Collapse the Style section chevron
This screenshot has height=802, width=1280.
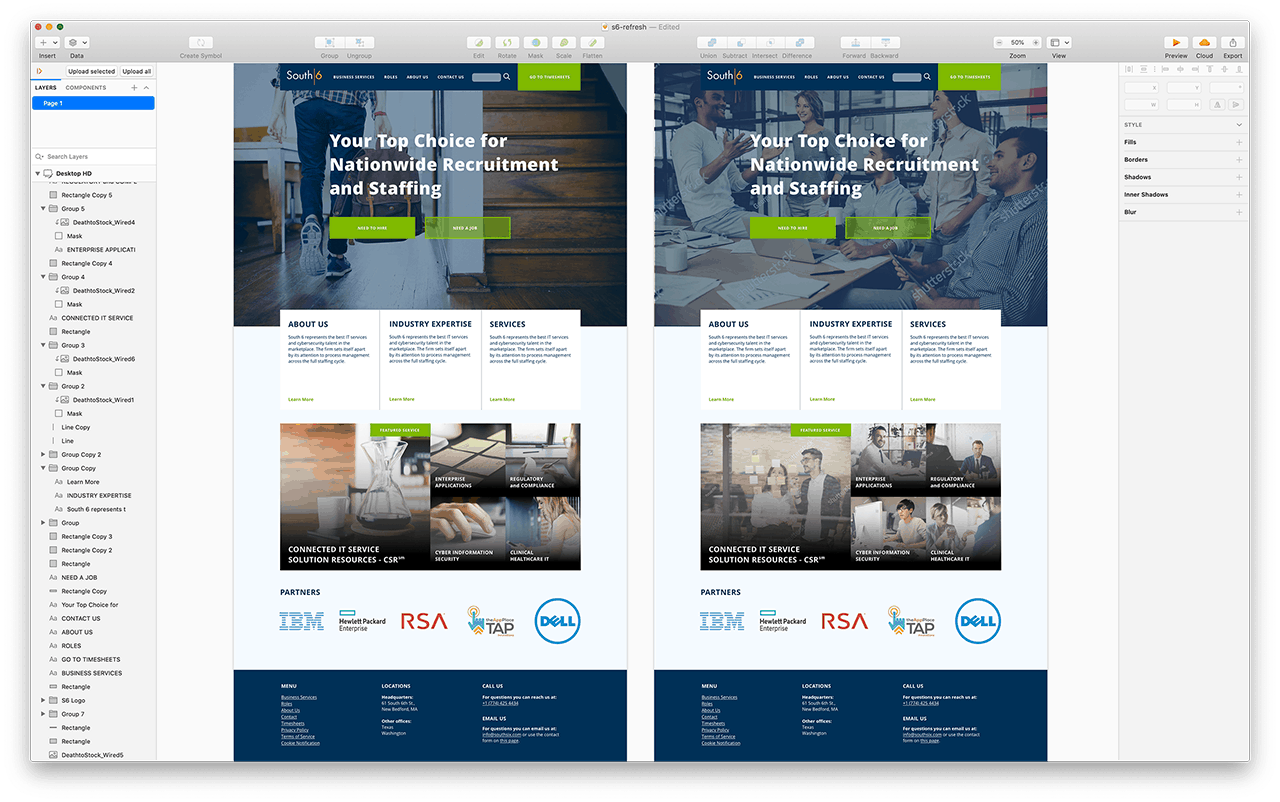click(1239, 125)
